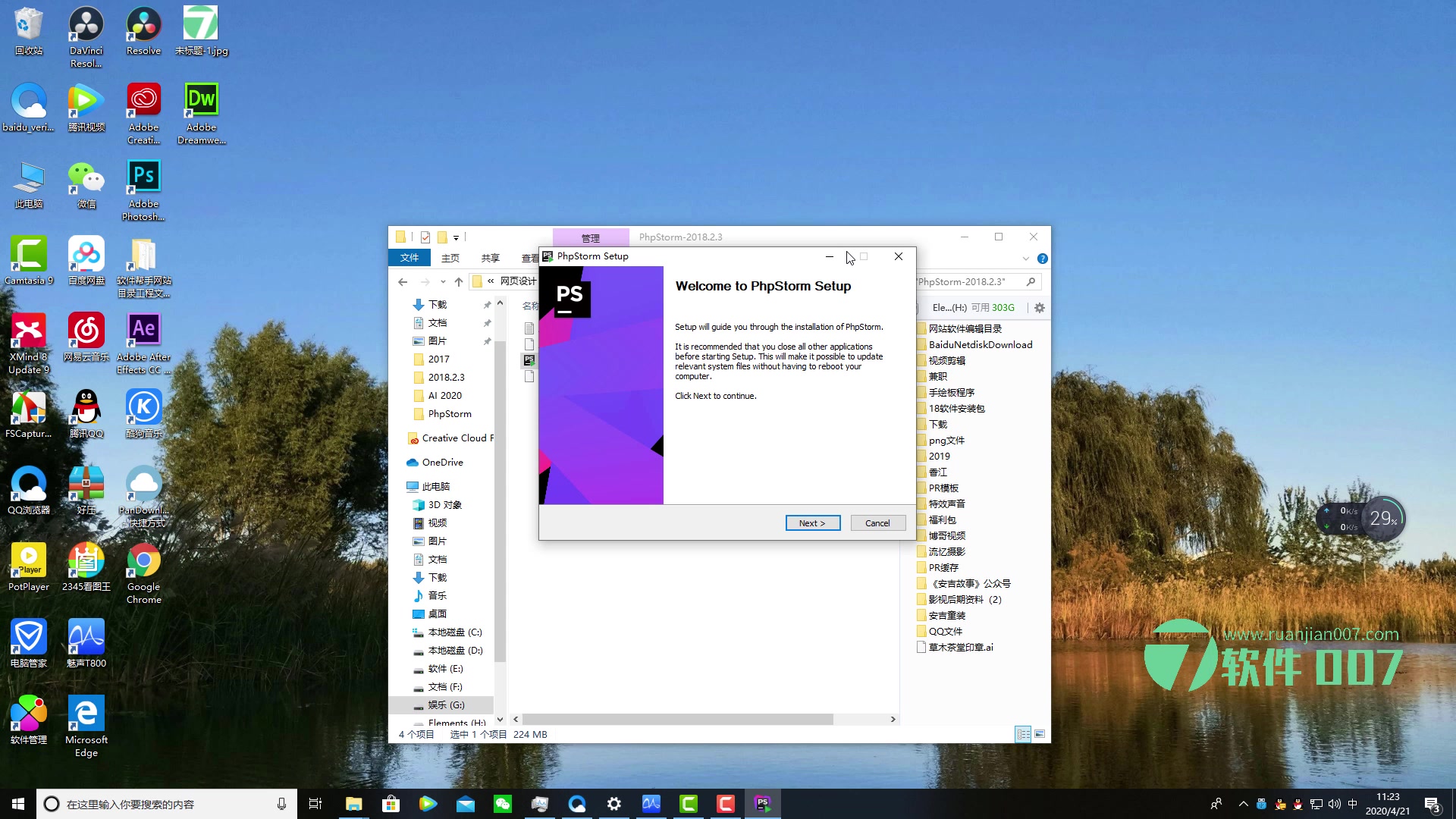Go up one folder level
1456x819 pixels.
pos(458,282)
